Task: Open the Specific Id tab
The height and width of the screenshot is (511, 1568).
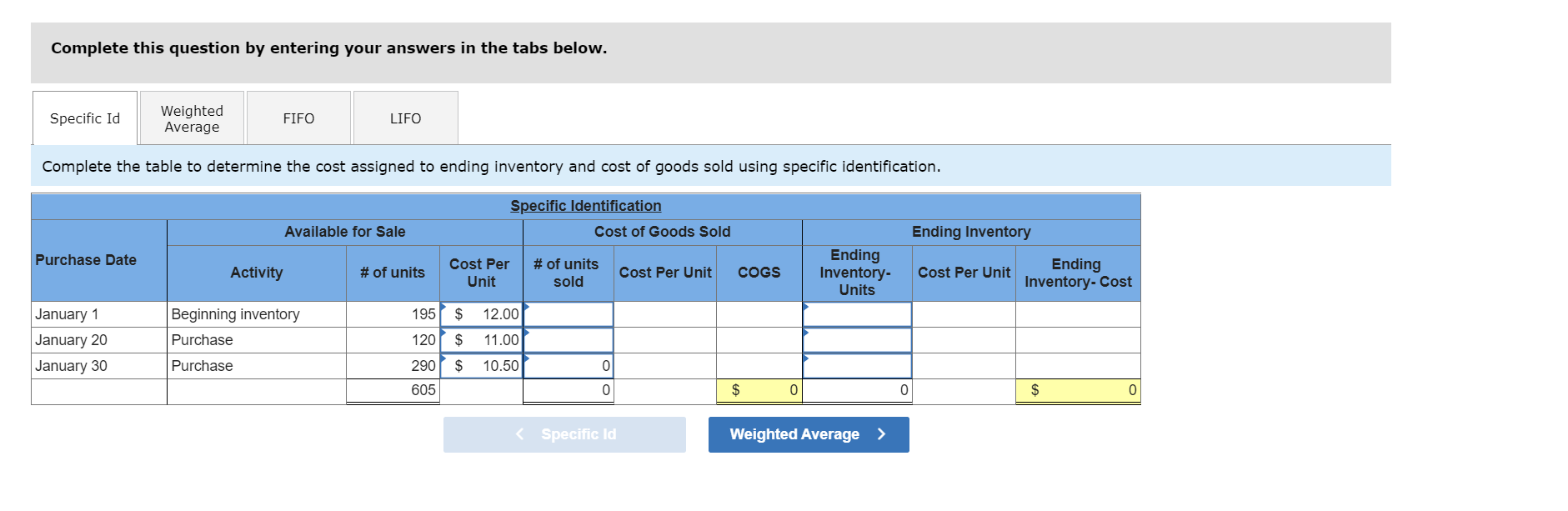Action: click(85, 118)
